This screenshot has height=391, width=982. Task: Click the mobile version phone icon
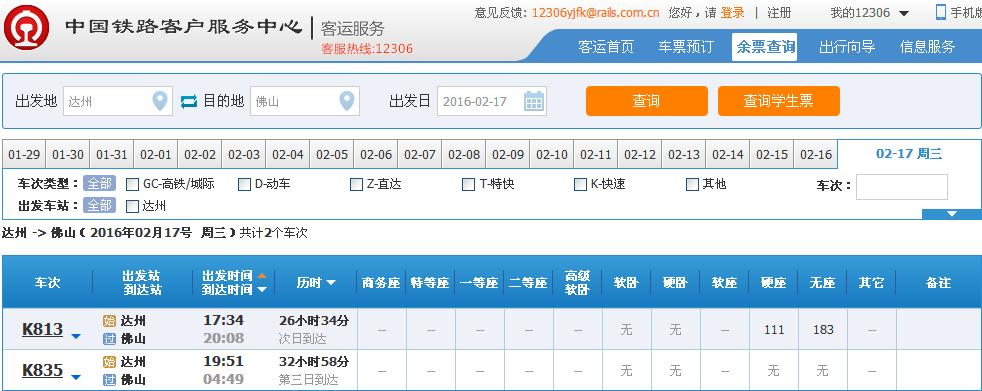point(941,12)
